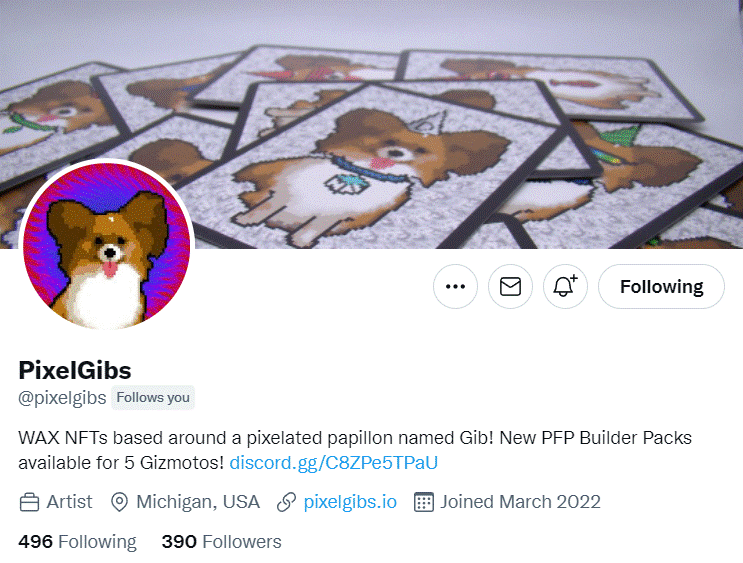
Task: Click the Artist category label
Action: 69,502
